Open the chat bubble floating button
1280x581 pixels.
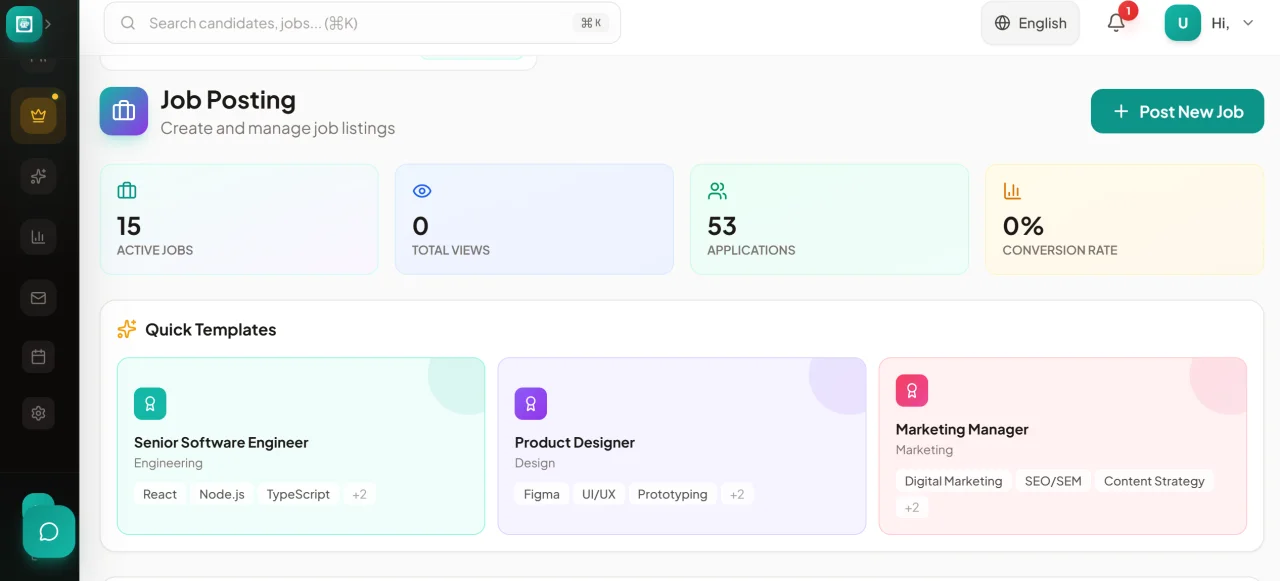(x=49, y=531)
